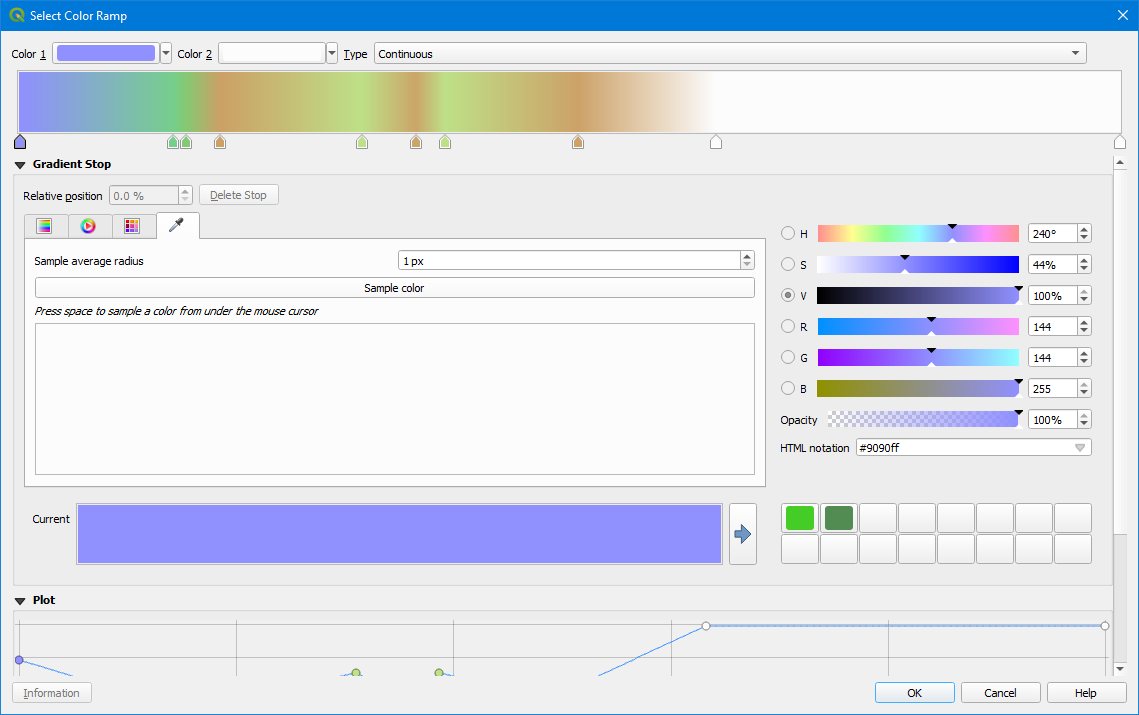
Task: Click the Current color preview bar
Action: click(400, 534)
